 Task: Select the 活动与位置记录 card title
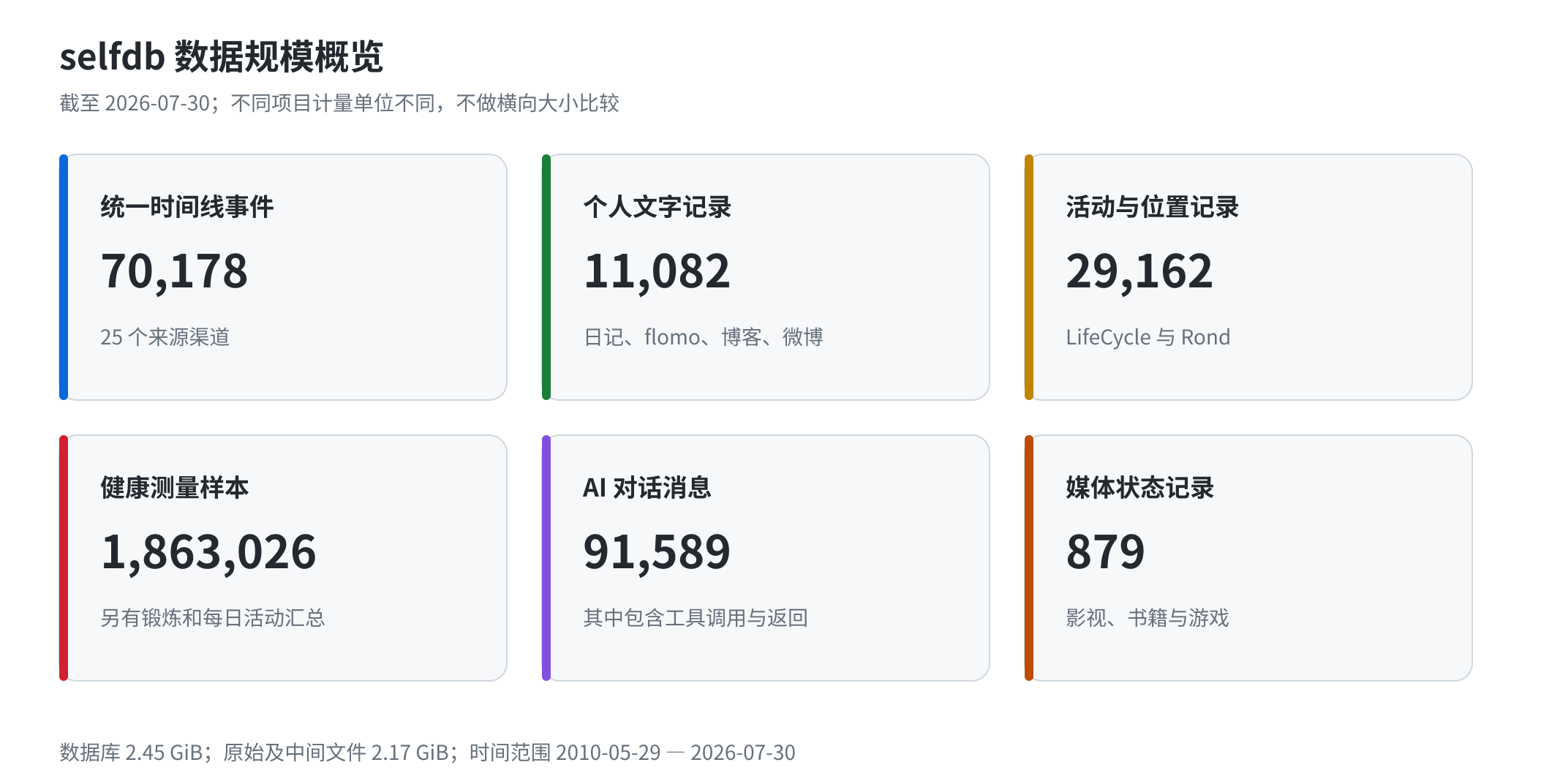1152,207
